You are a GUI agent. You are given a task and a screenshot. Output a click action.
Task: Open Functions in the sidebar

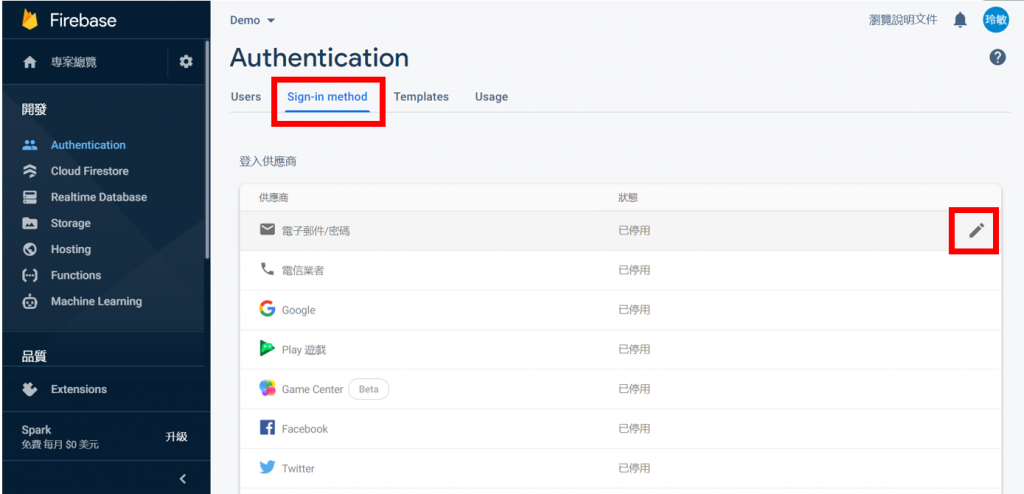[x=76, y=275]
